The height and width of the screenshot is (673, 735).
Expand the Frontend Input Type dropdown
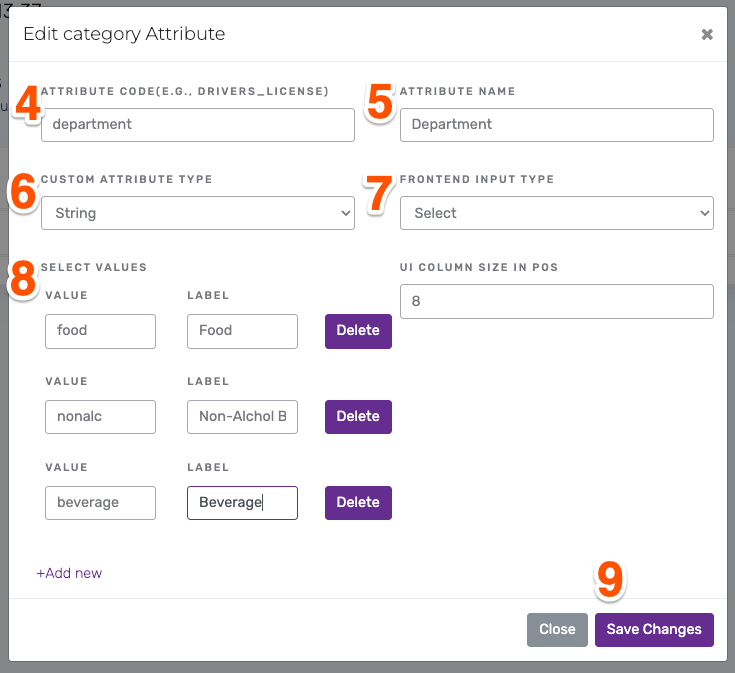click(x=556, y=213)
